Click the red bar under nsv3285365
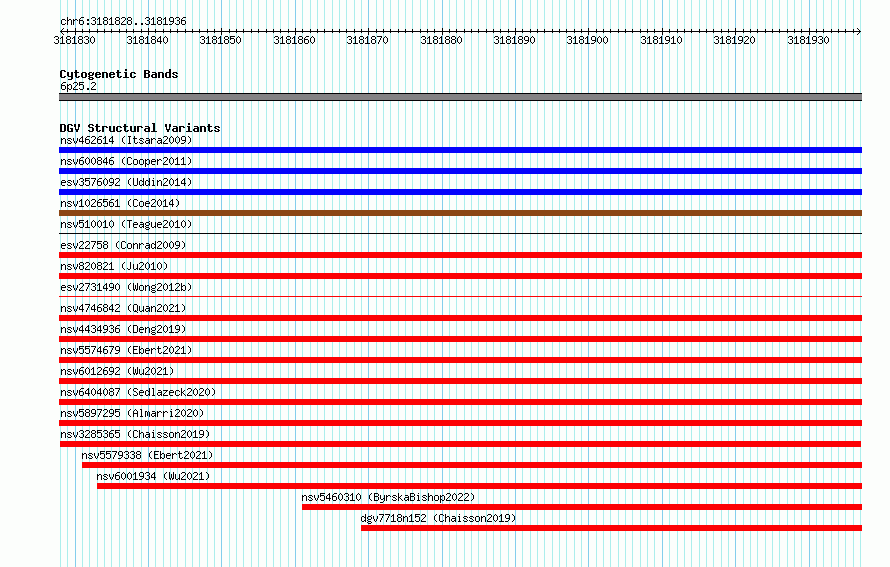Screen dimensions: 890x567 460,444
